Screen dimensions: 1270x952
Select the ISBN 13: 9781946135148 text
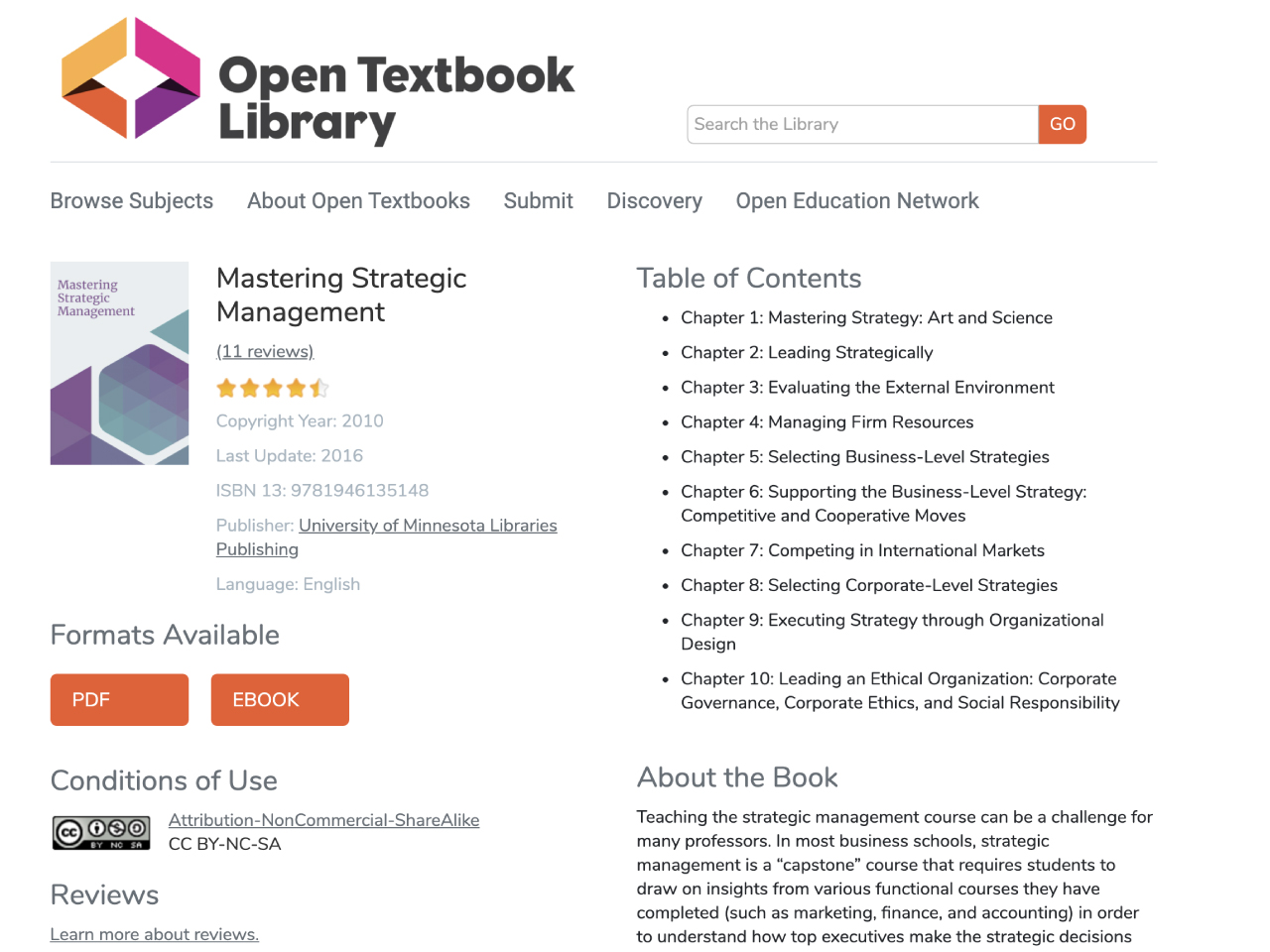point(322,490)
